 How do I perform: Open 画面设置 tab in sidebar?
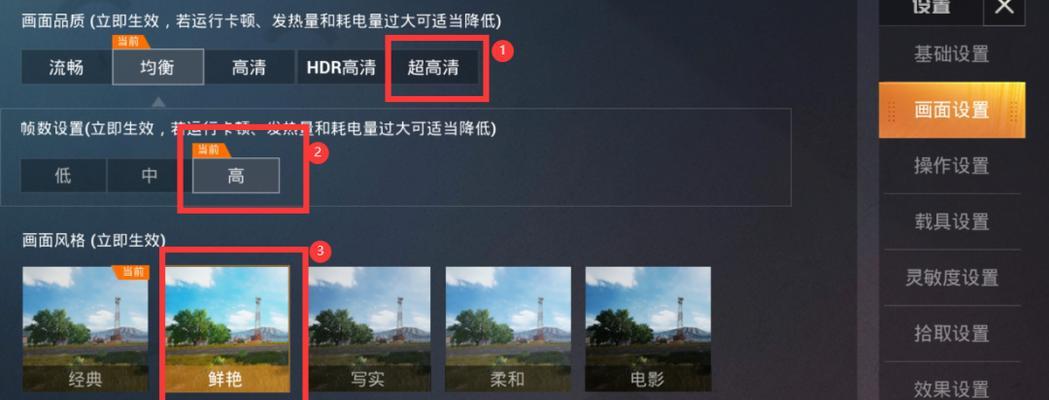tap(951, 110)
